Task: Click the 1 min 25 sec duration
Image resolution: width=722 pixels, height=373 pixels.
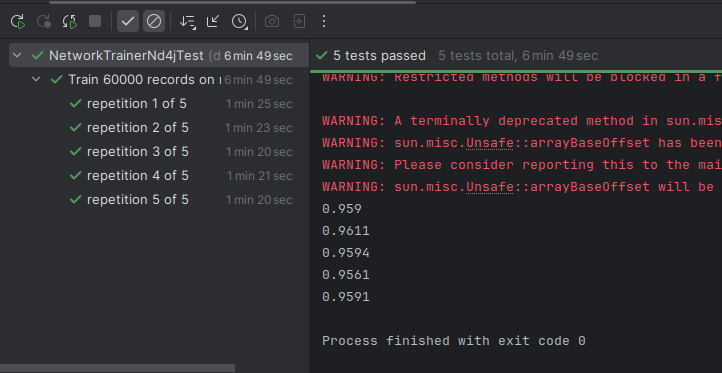Action: pyautogui.click(x=259, y=104)
